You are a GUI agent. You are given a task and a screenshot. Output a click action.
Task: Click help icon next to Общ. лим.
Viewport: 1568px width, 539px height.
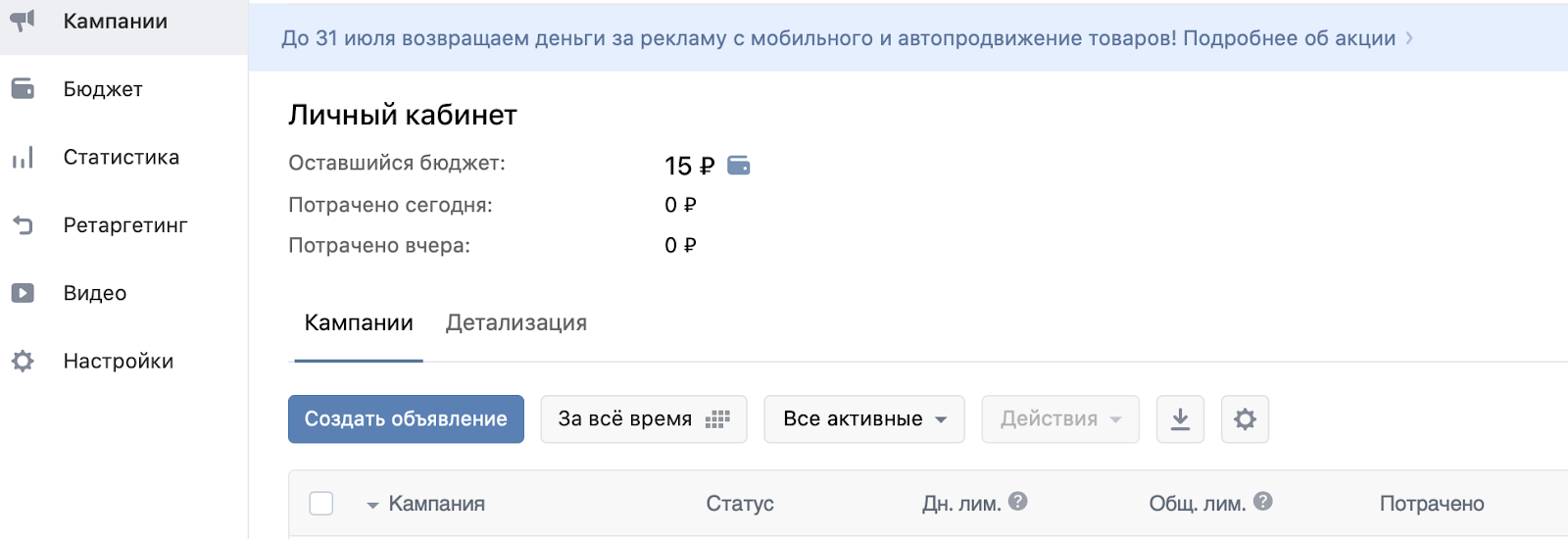pyautogui.click(x=1263, y=502)
